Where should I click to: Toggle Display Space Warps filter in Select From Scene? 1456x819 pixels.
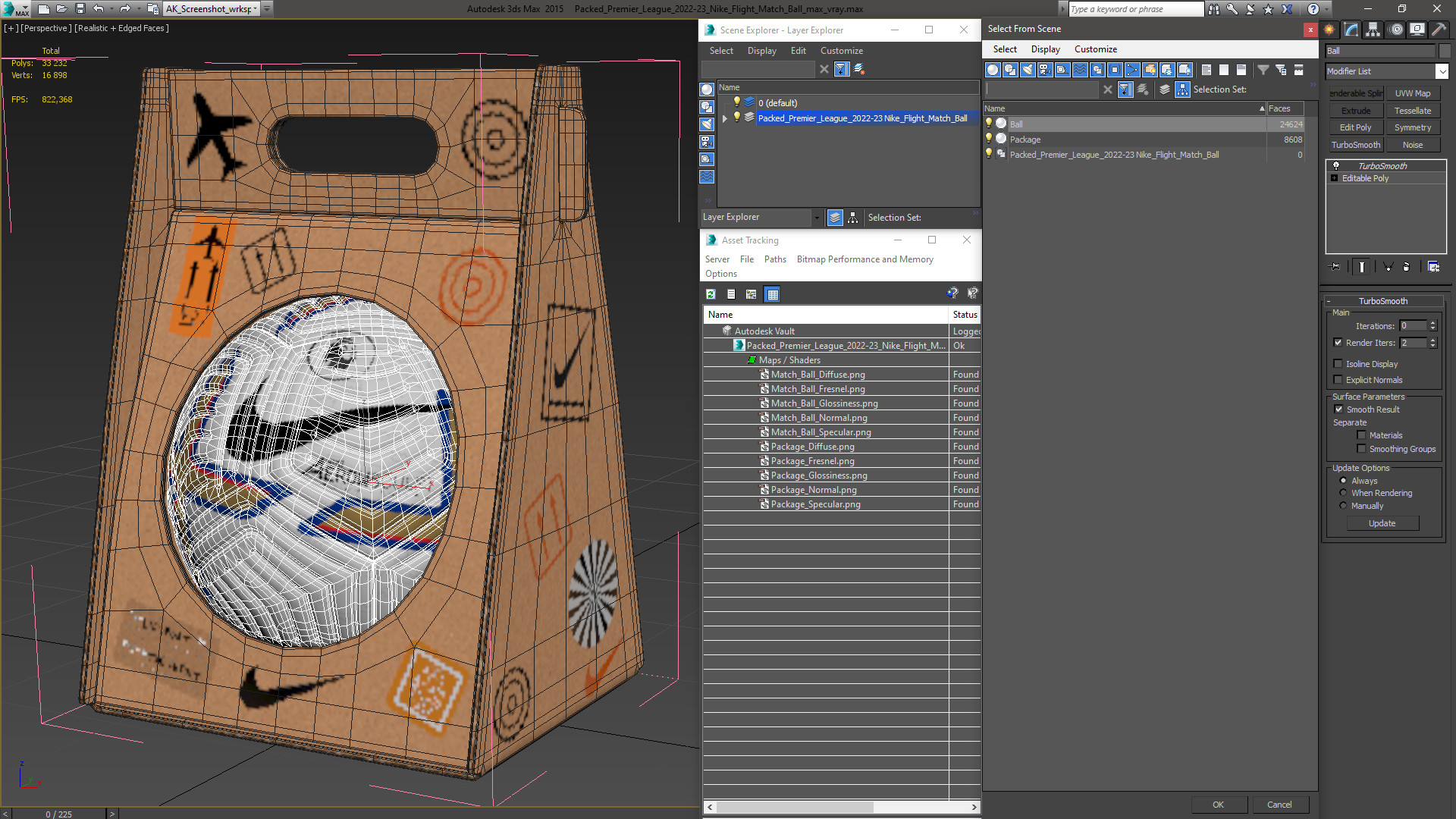pyautogui.click(x=1080, y=70)
